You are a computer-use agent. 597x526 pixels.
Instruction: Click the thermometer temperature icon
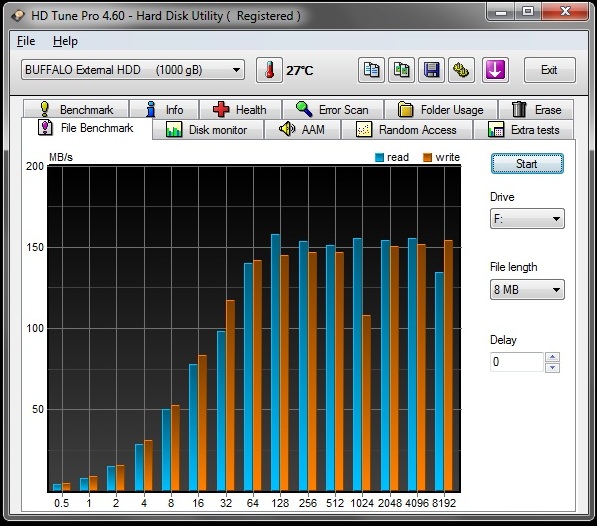[x=270, y=70]
